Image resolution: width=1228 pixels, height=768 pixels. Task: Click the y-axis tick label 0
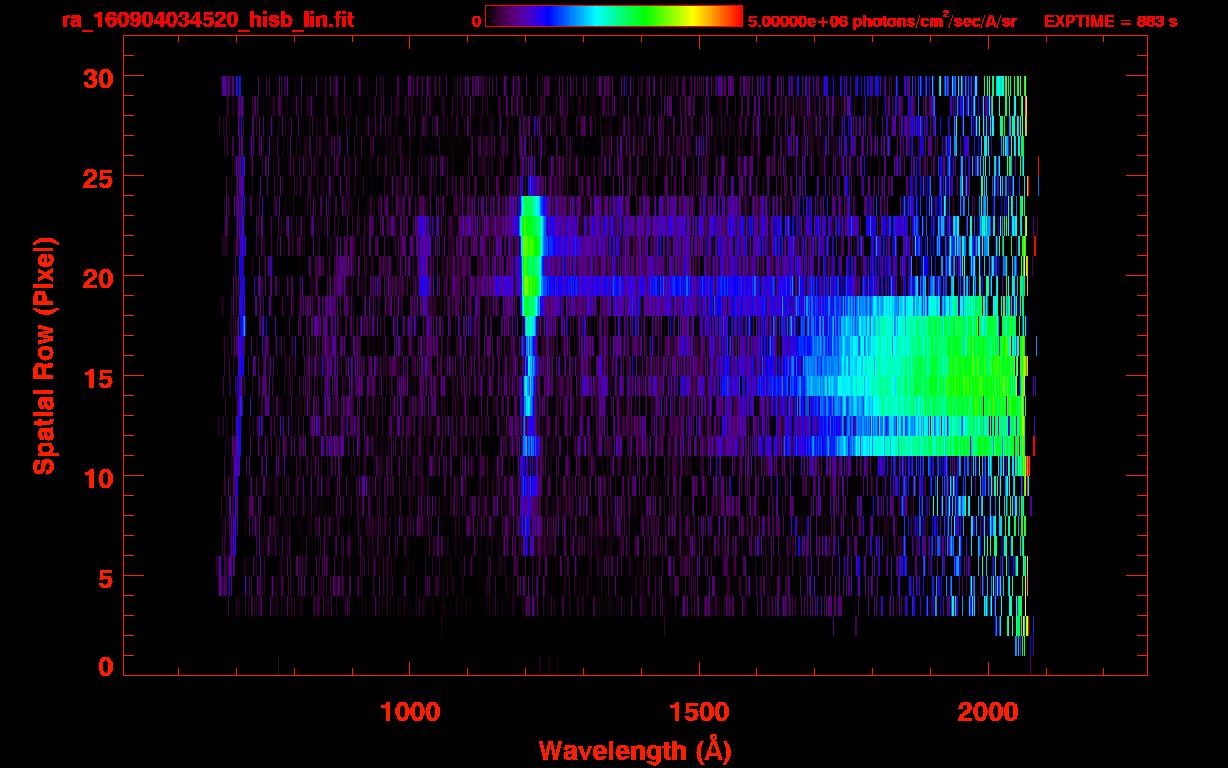104,667
